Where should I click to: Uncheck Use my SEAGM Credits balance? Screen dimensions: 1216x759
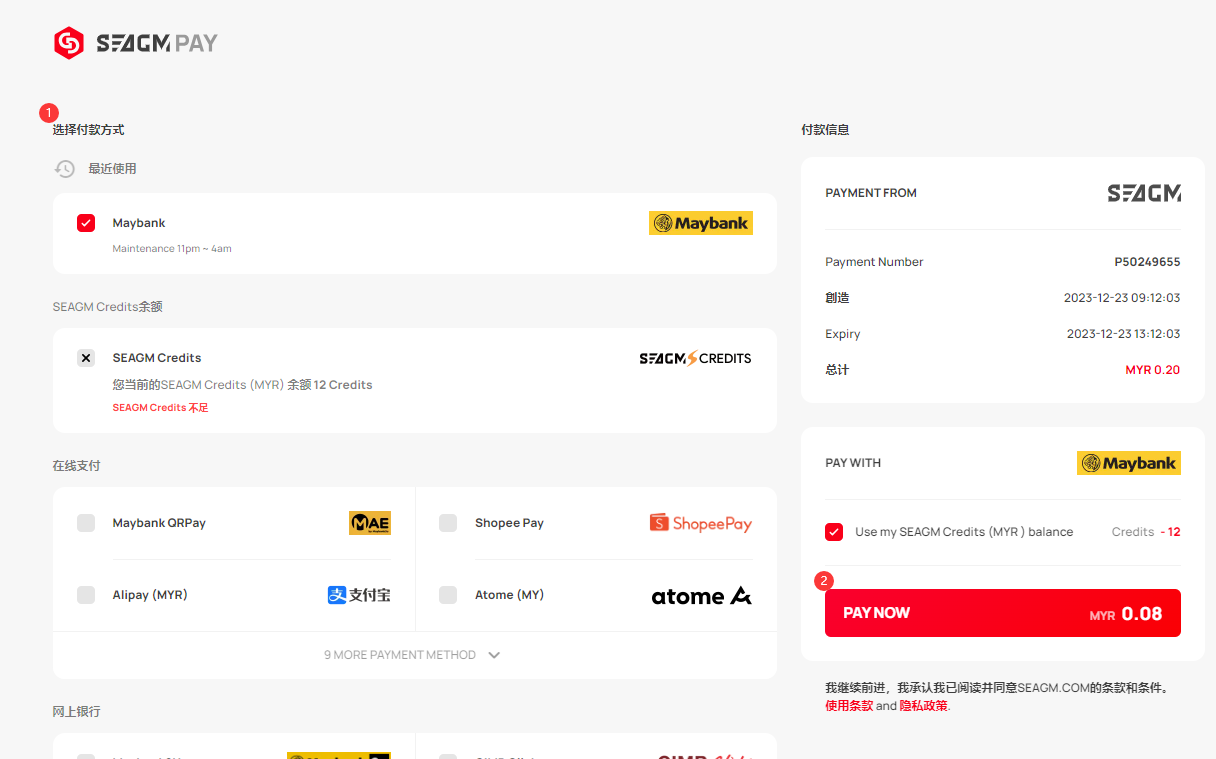[x=834, y=532]
